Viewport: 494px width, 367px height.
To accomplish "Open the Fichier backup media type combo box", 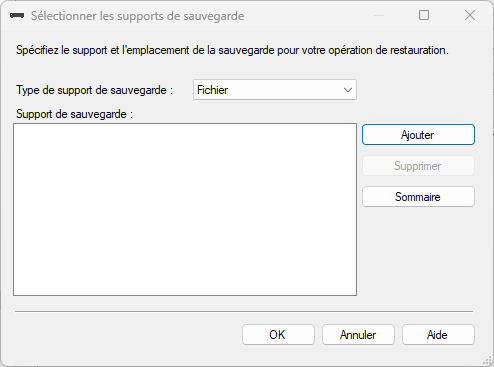I will (275, 90).
